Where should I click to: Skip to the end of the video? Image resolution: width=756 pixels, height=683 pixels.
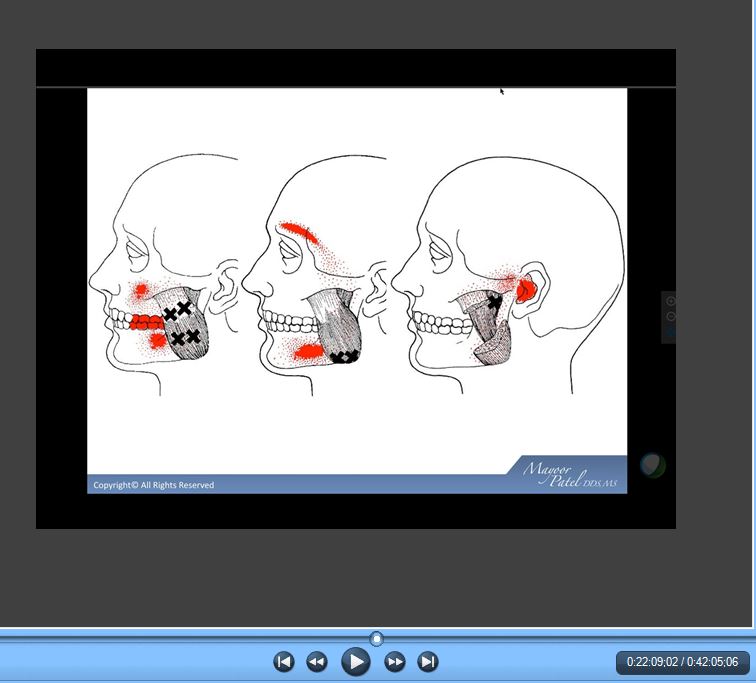[x=428, y=661]
